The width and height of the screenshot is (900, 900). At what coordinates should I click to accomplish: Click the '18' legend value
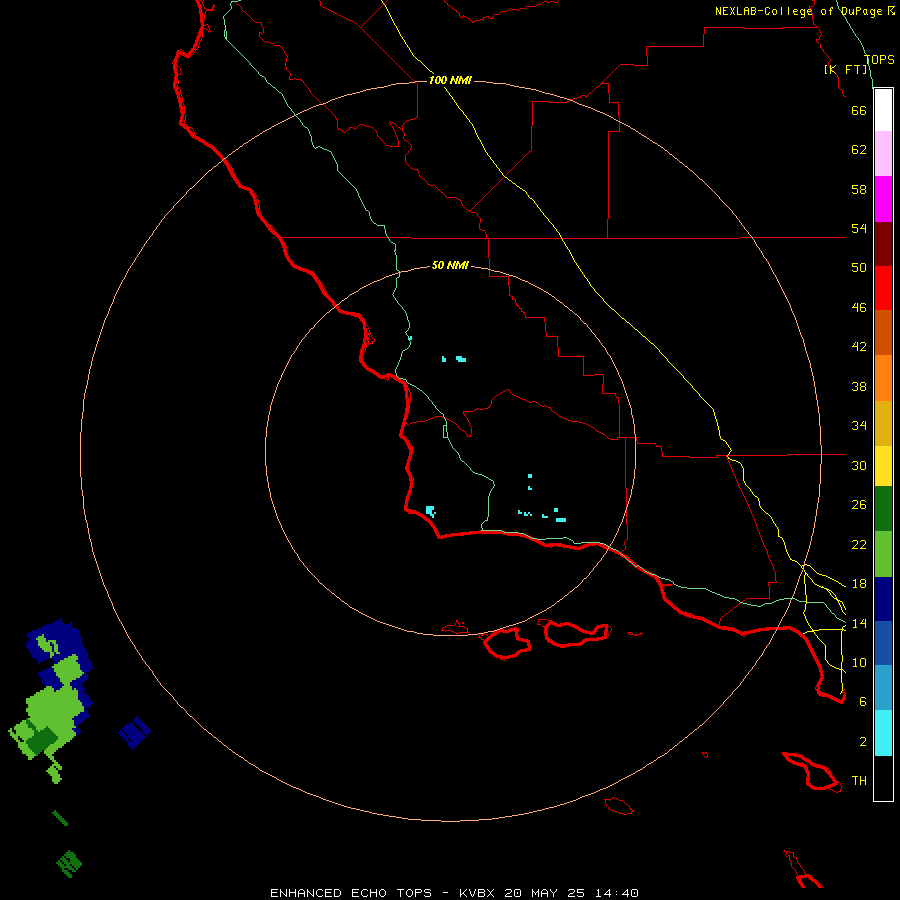pos(859,584)
